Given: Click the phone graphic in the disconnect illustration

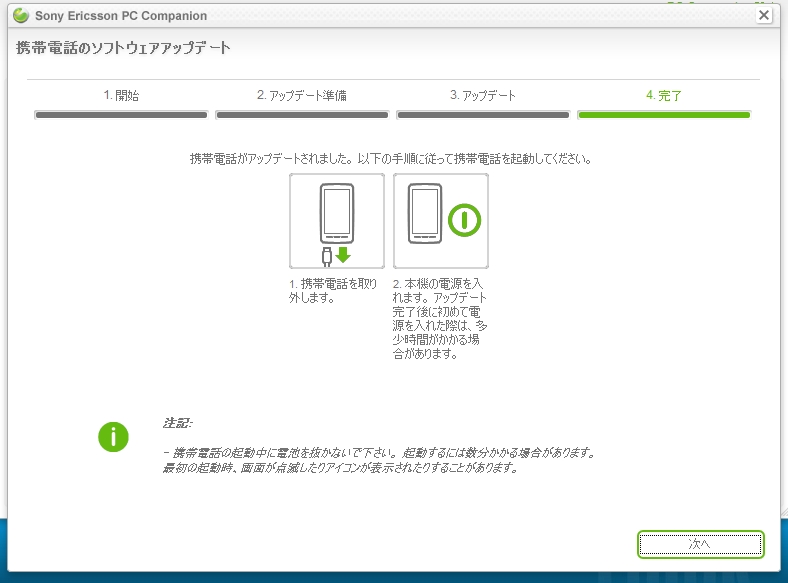Looking at the screenshot, I should pyautogui.click(x=337, y=213).
